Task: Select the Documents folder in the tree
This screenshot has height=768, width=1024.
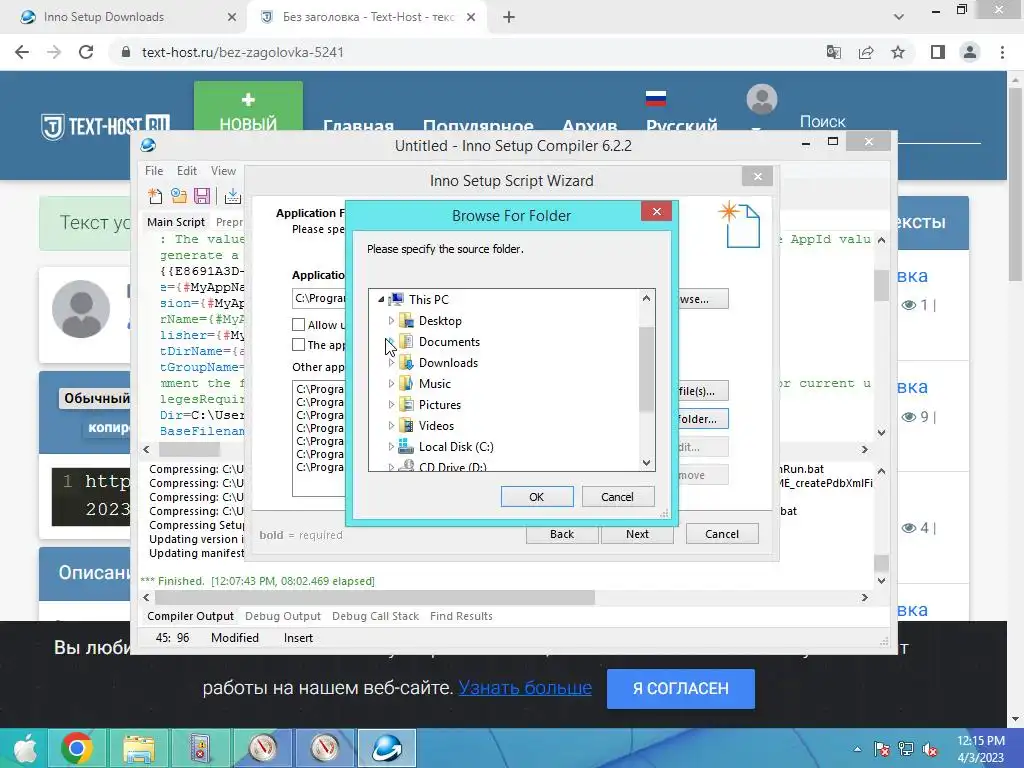Action: [x=449, y=342]
